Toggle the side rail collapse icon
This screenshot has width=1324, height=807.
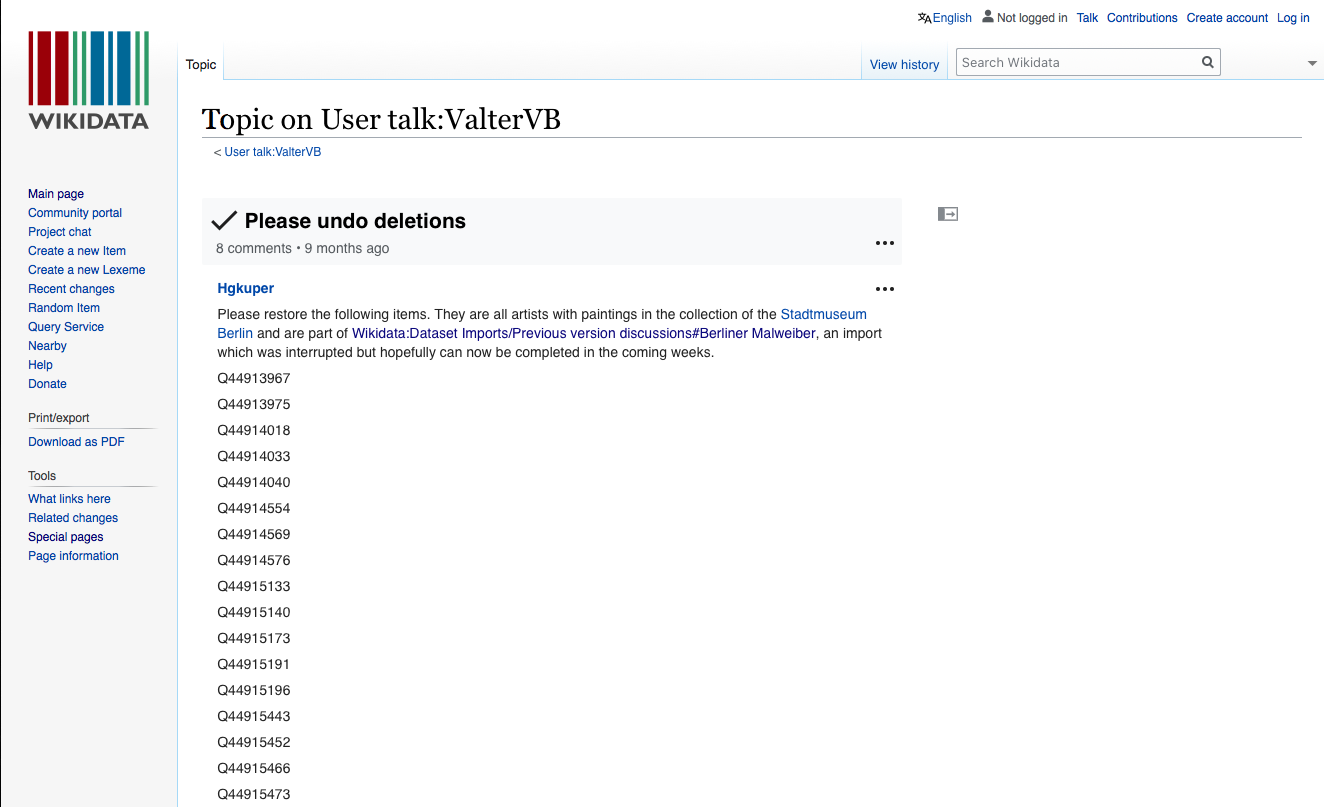[948, 213]
